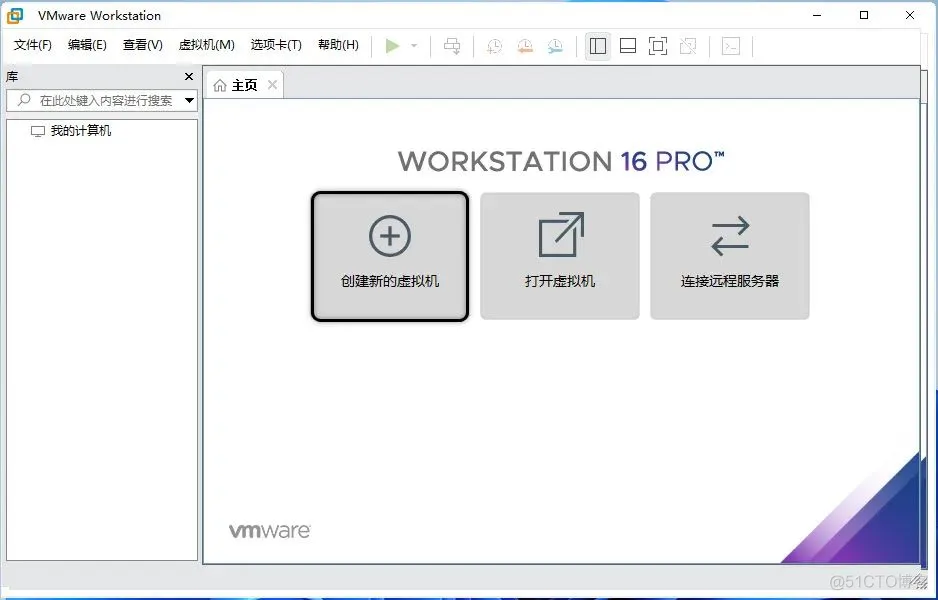The image size is (938, 600).
Task: Click the console view toolbar icon
Action: (x=731, y=46)
